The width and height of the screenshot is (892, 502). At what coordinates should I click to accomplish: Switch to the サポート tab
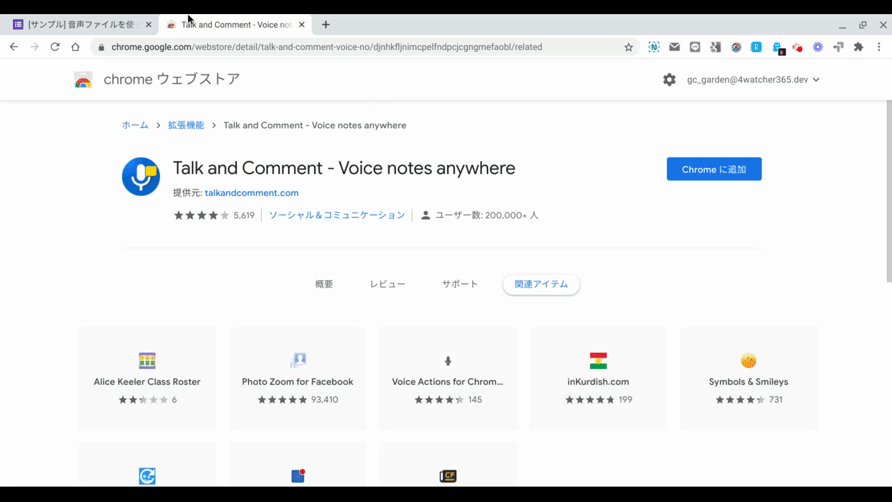click(460, 284)
